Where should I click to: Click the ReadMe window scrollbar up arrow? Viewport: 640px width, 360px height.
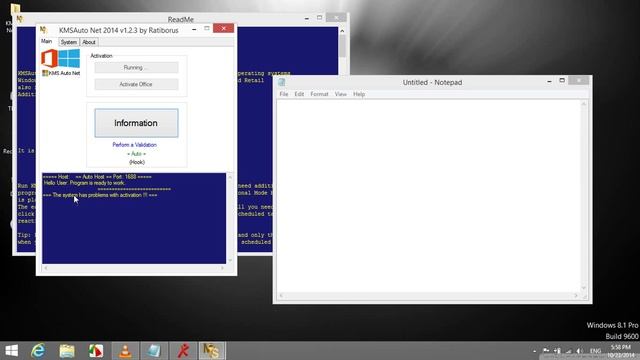tap(342, 31)
